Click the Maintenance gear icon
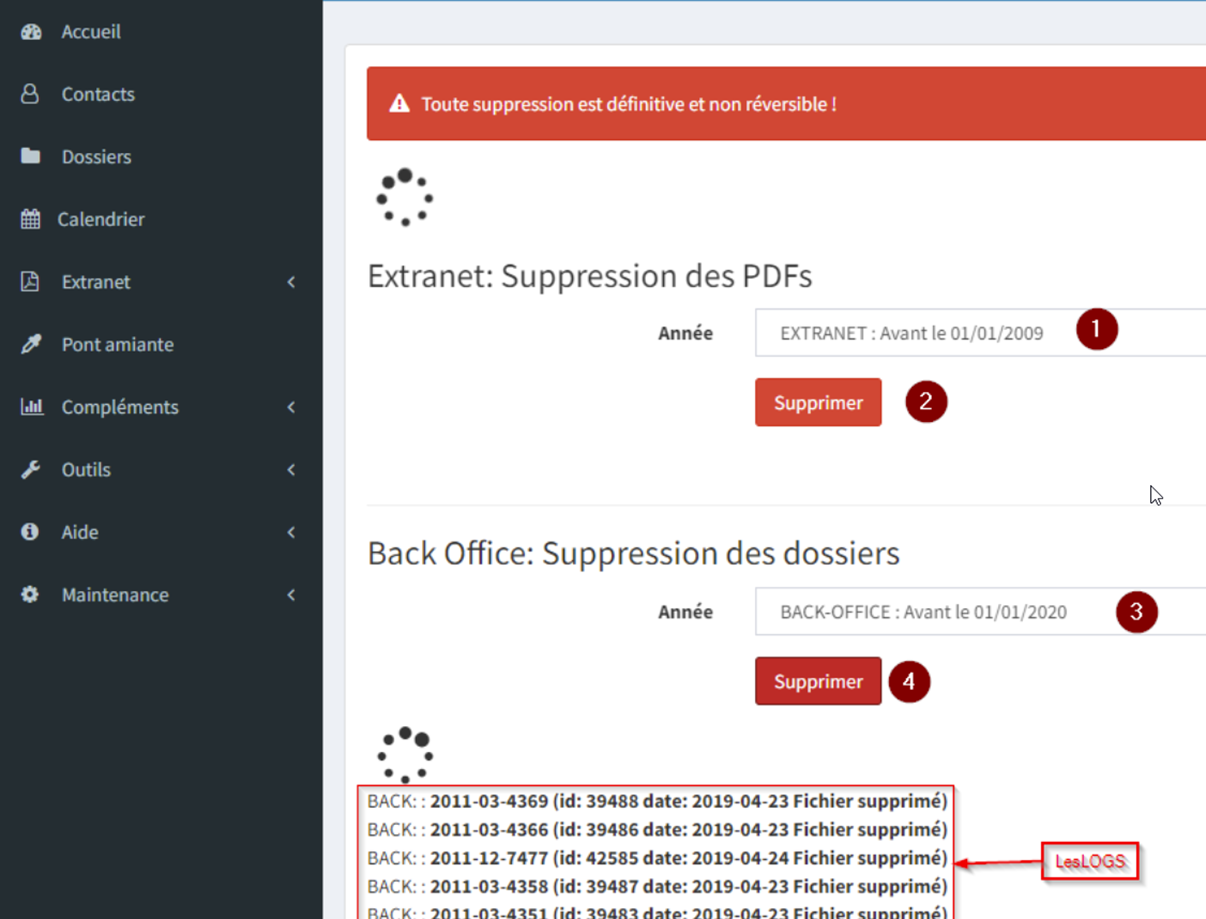 click(x=30, y=595)
